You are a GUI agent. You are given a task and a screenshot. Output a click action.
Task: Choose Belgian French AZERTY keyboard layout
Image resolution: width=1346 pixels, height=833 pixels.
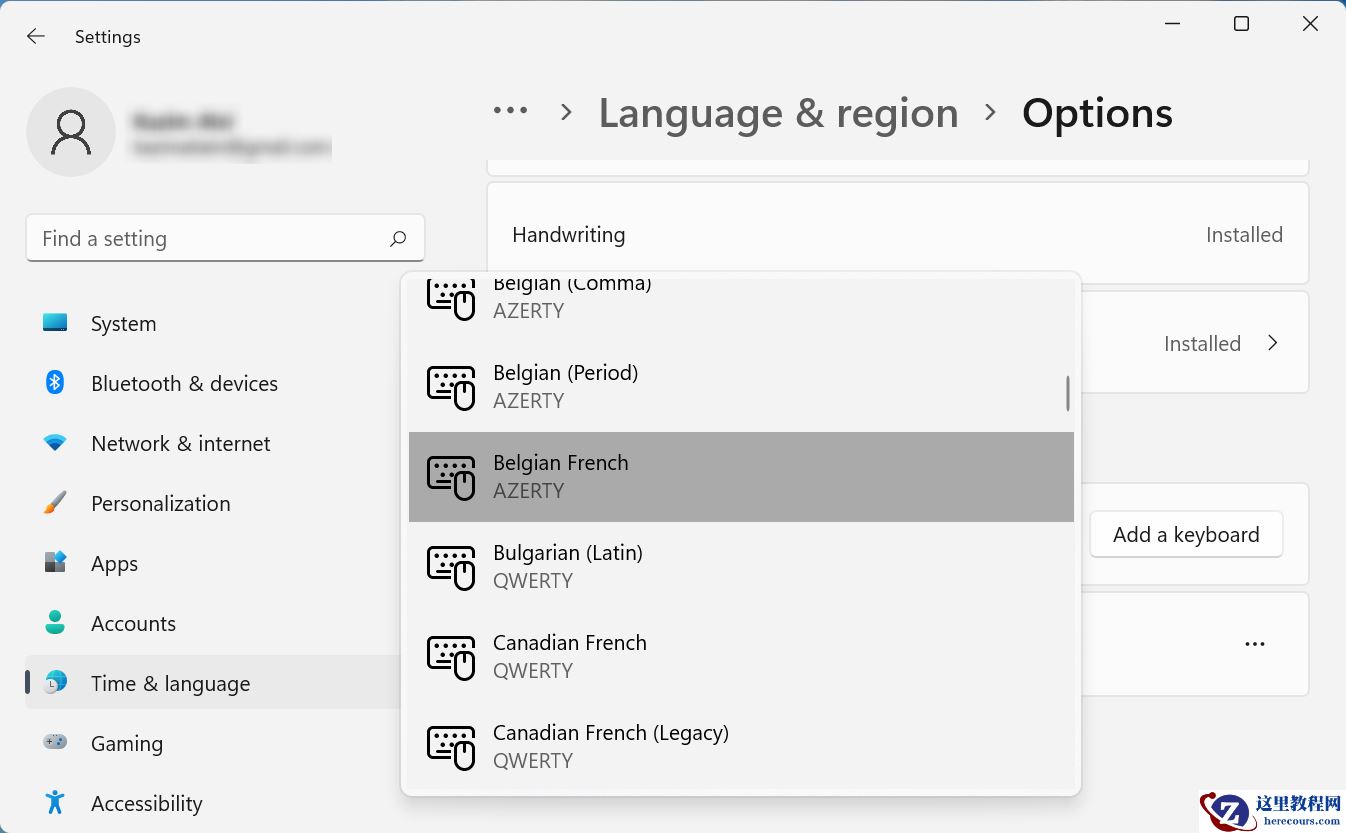tap(740, 477)
